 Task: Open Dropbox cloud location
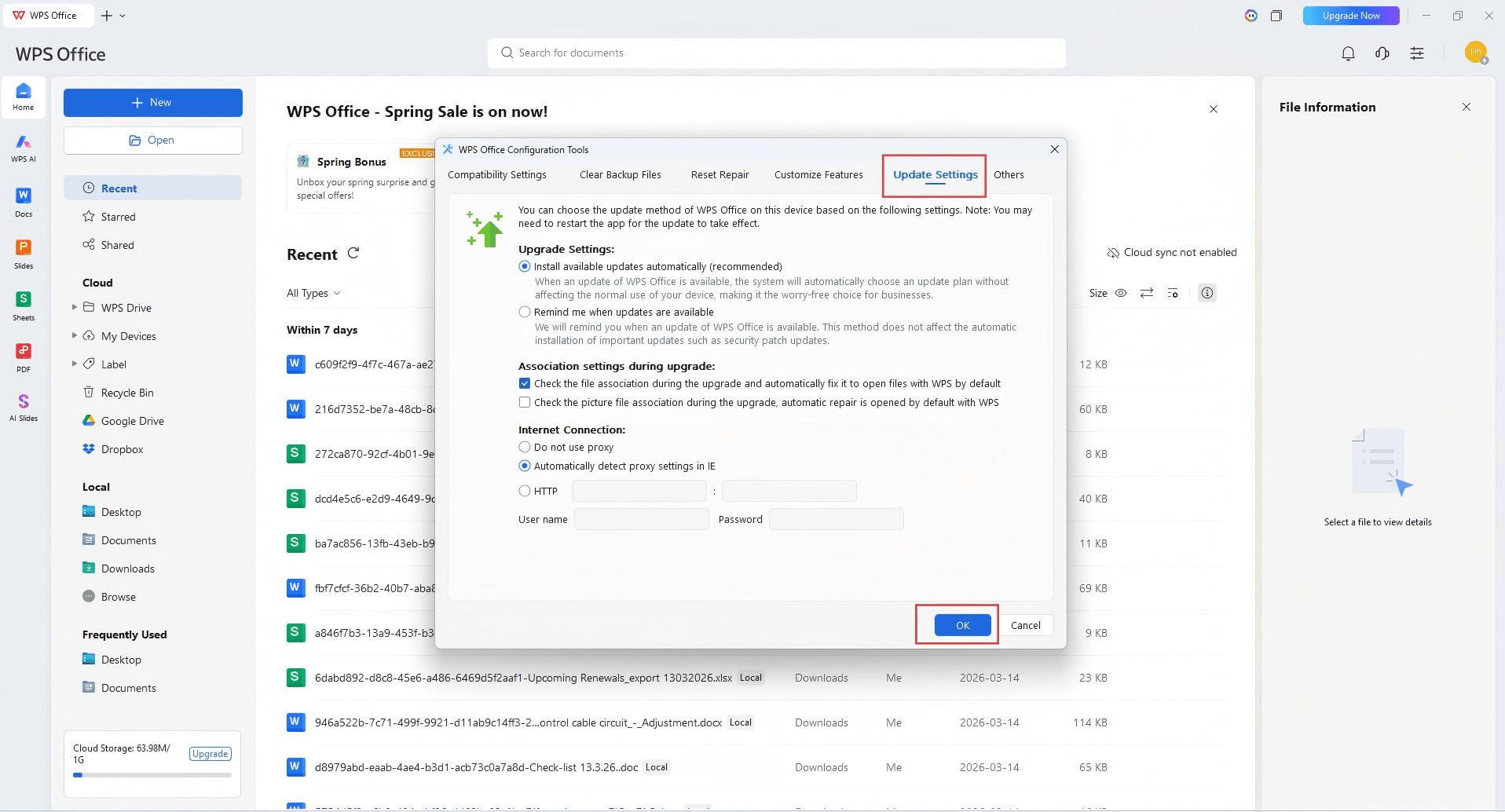tap(122, 449)
